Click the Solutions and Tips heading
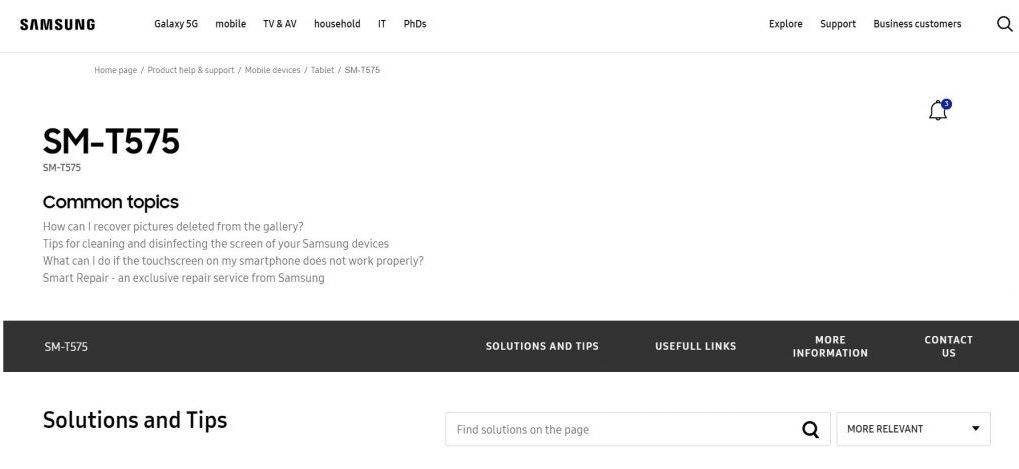This screenshot has width=1019, height=469. click(x=135, y=420)
